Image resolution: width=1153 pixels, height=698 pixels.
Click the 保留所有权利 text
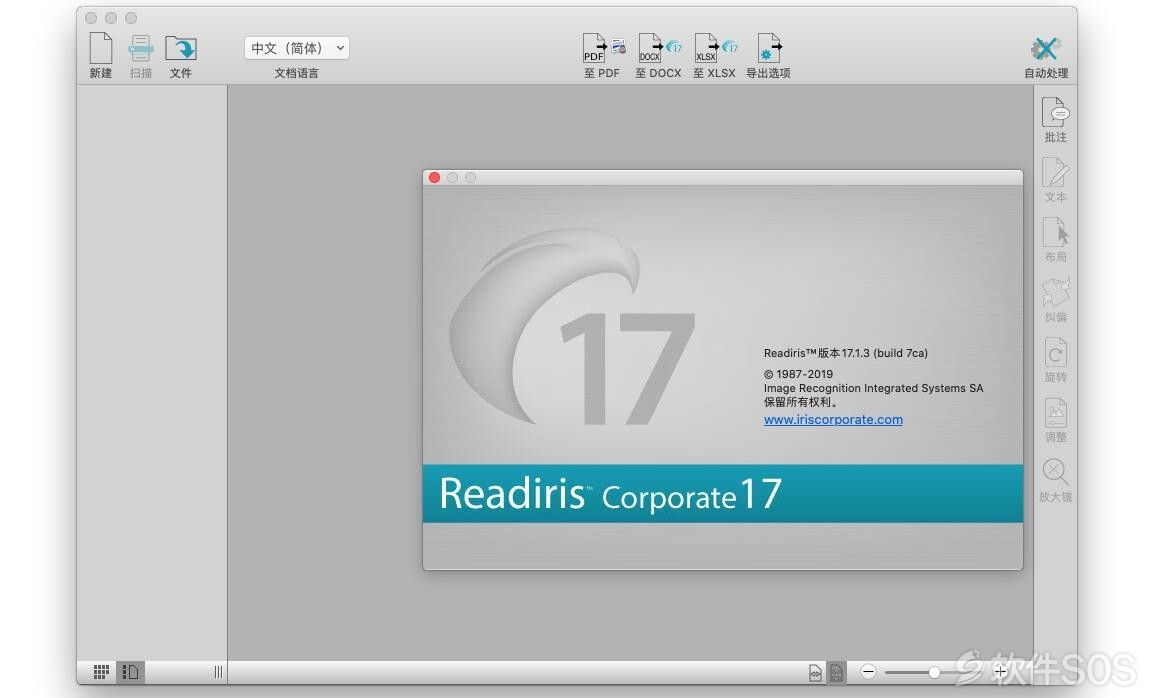point(801,402)
